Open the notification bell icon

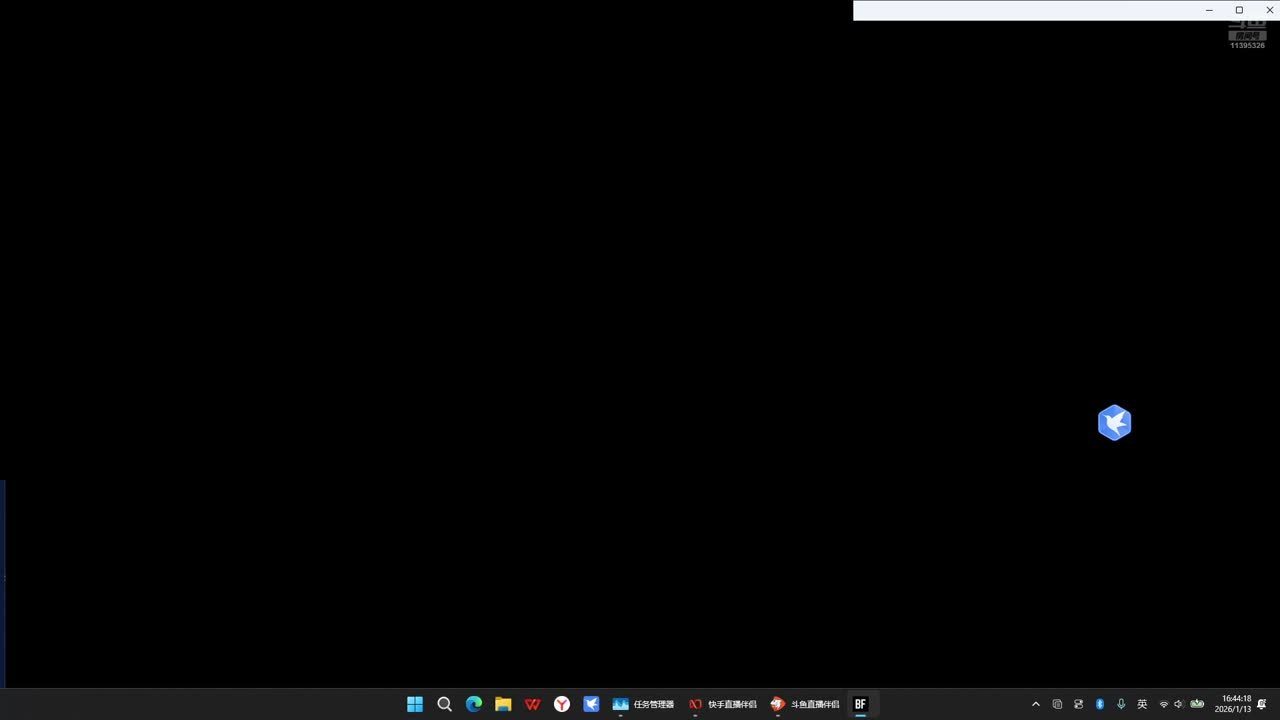(1262, 704)
